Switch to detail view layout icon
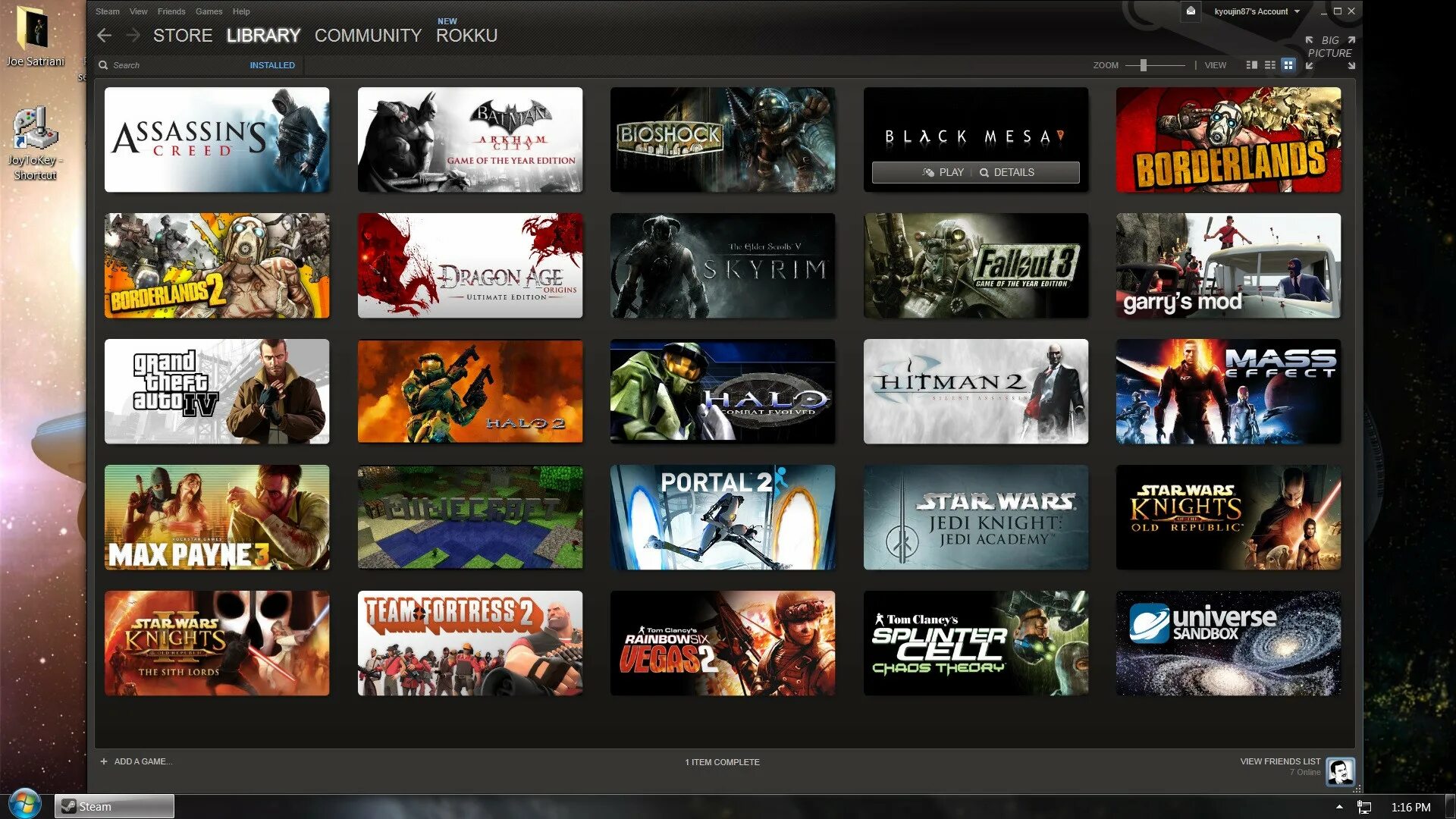 click(x=1252, y=65)
